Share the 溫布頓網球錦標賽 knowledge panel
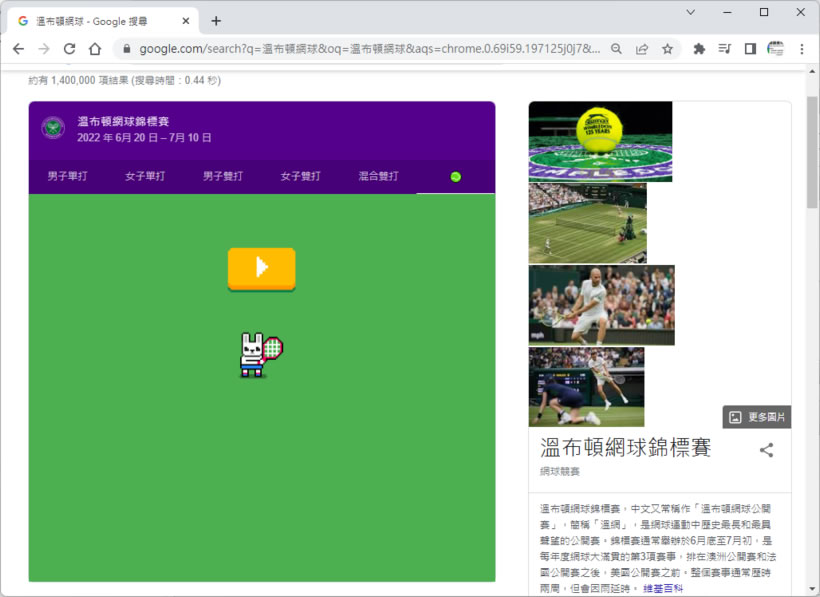The image size is (820, 597). pos(767,450)
